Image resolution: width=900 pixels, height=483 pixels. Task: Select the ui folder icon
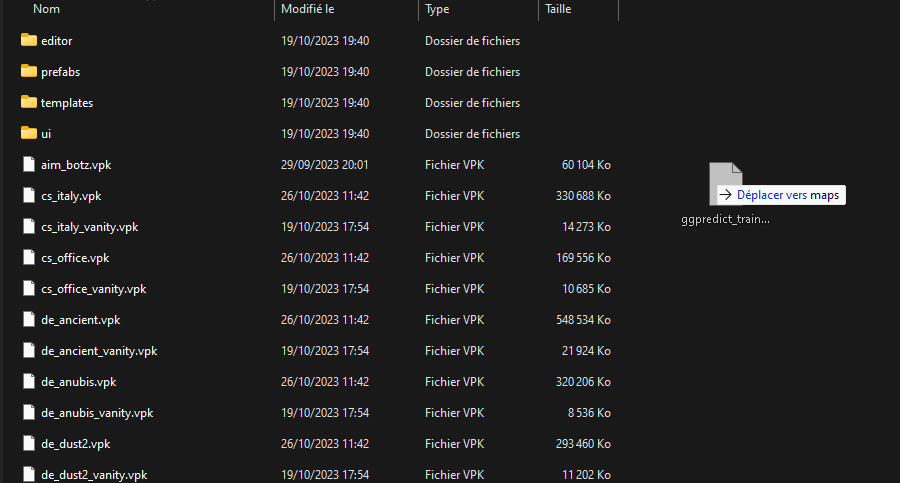(29, 133)
